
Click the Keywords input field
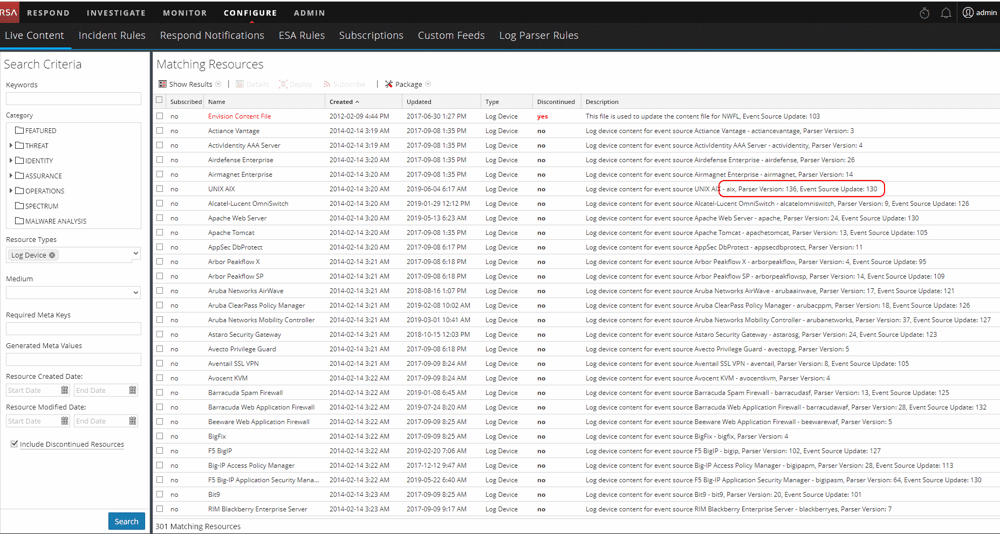click(73, 99)
